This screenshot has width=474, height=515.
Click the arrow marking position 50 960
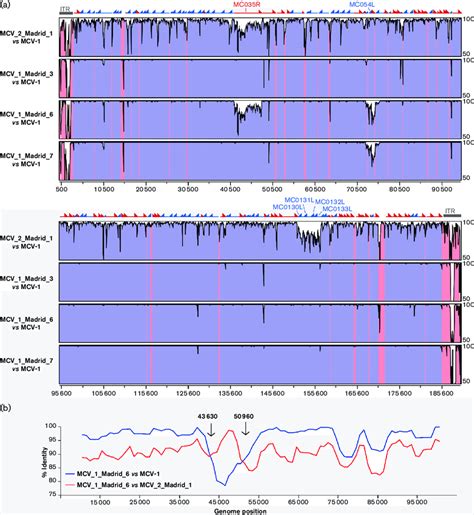[245, 429]
